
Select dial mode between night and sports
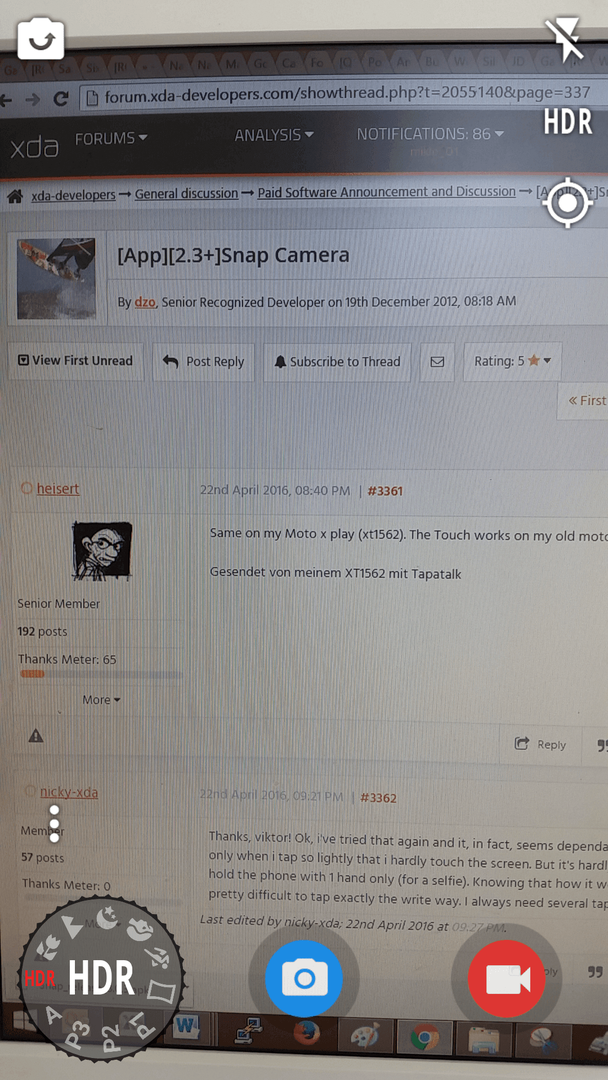138,931
